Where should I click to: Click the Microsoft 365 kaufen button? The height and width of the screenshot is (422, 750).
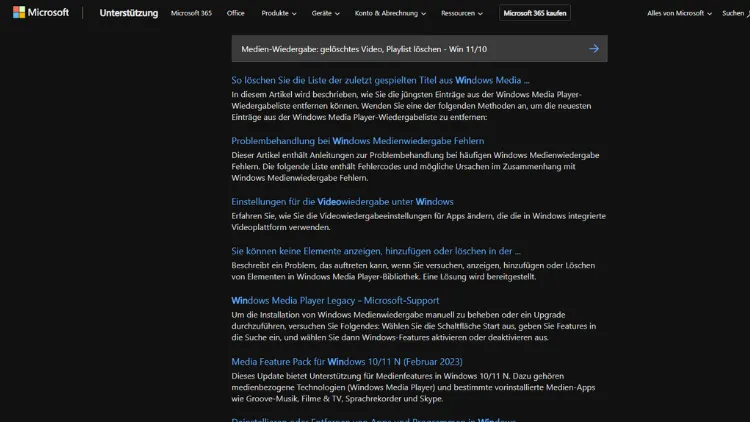[535, 13]
